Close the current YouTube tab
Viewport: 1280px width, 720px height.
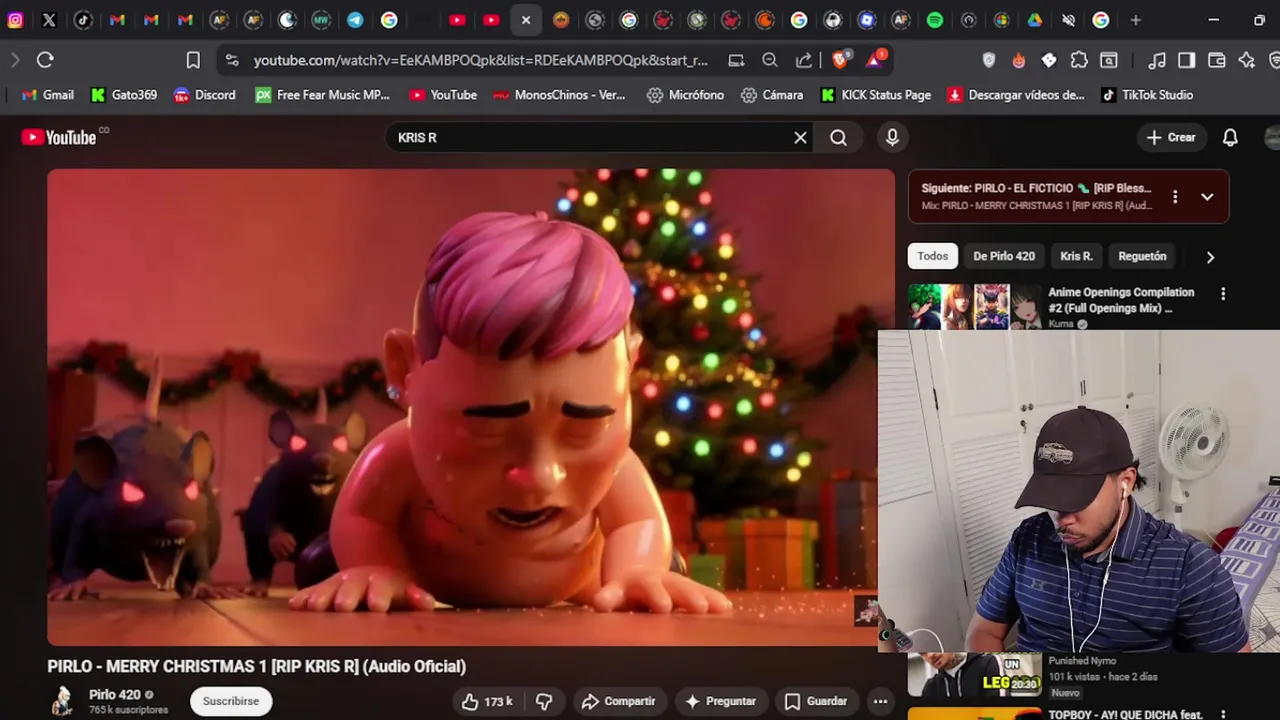point(526,20)
